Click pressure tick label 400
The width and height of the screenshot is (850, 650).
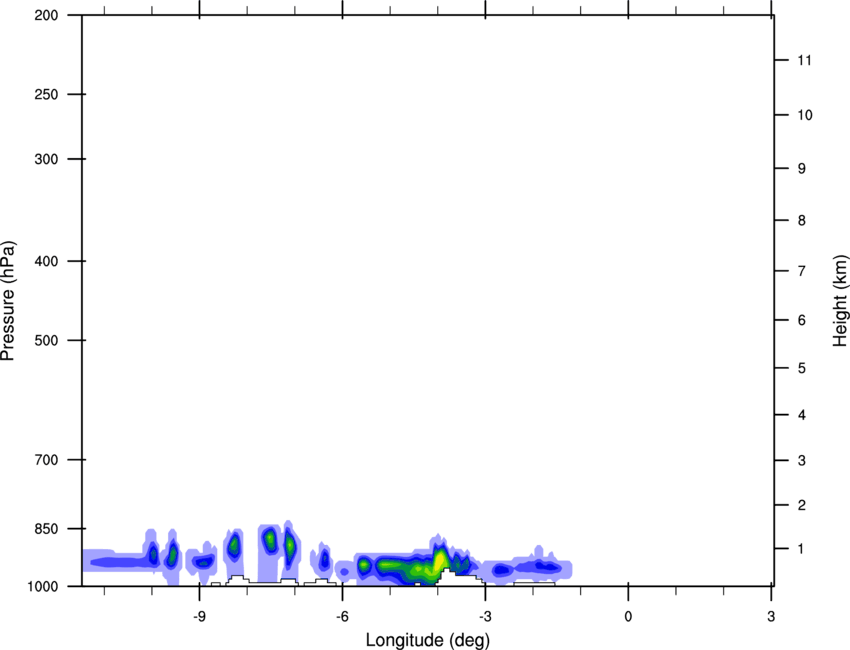[46, 261]
